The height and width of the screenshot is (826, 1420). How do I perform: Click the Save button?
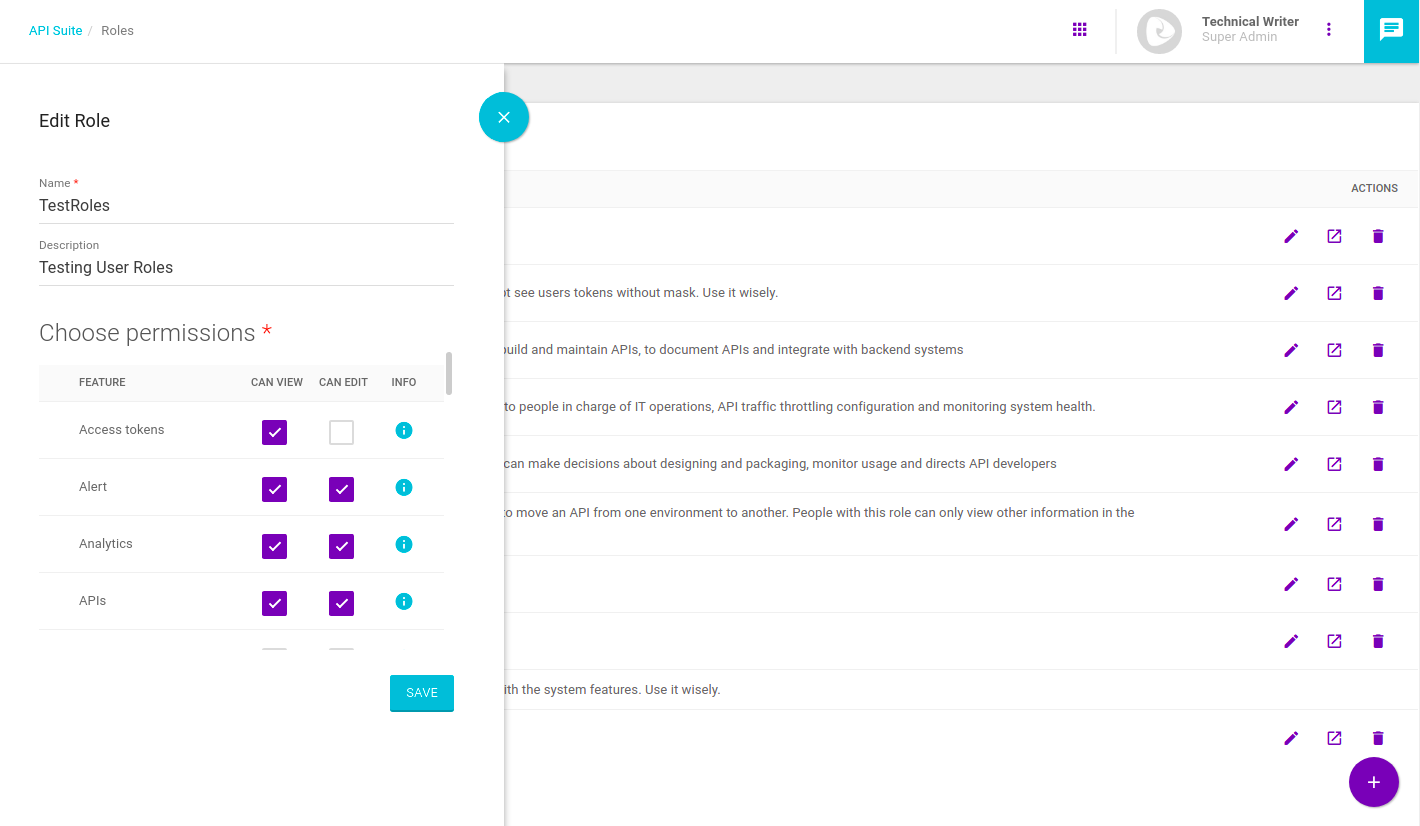pyautogui.click(x=421, y=693)
